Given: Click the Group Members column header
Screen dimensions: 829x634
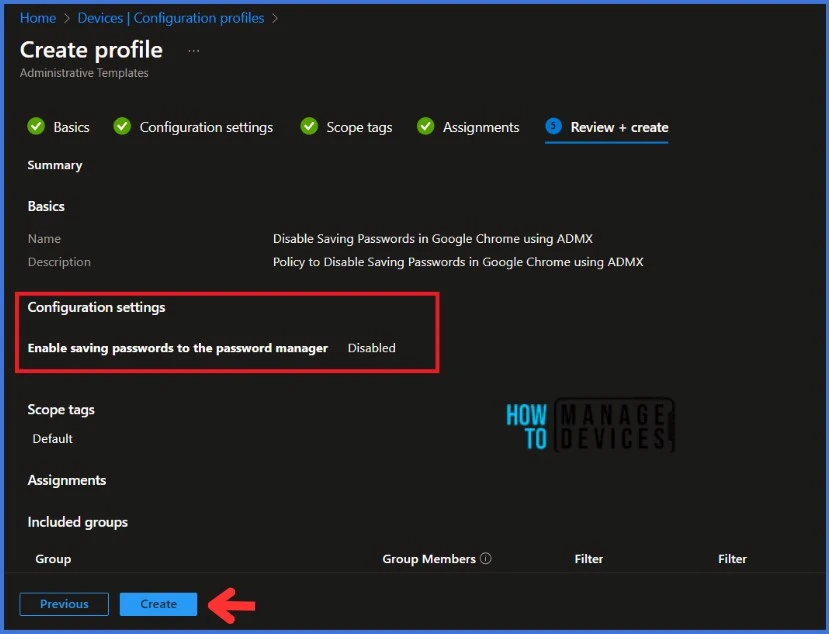Looking at the screenshot, I should pos(429,559).
